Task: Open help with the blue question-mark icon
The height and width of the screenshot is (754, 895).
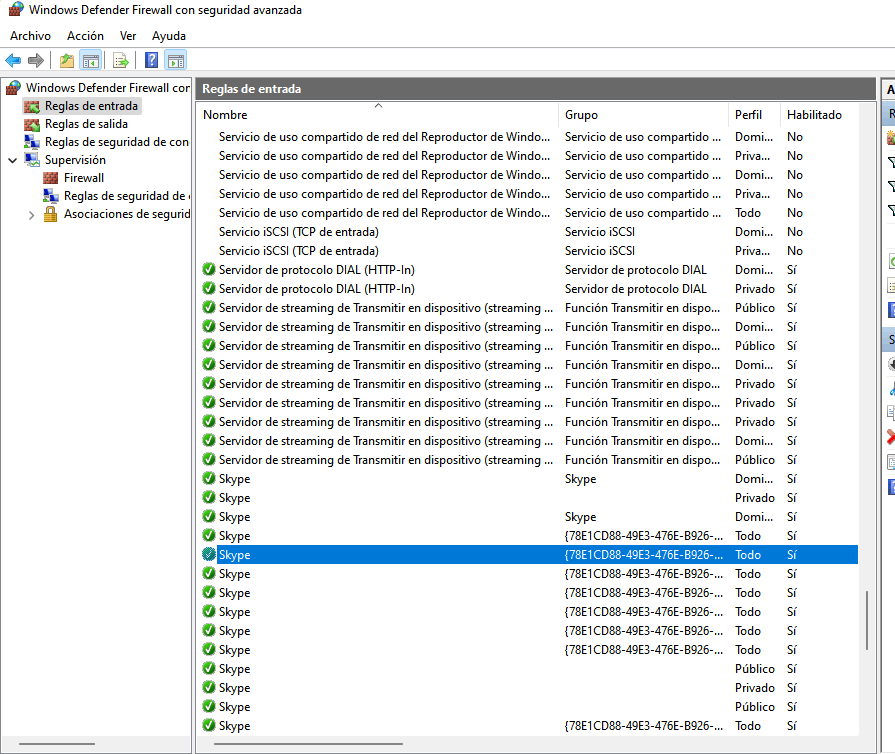Action: tap(151, 60)
